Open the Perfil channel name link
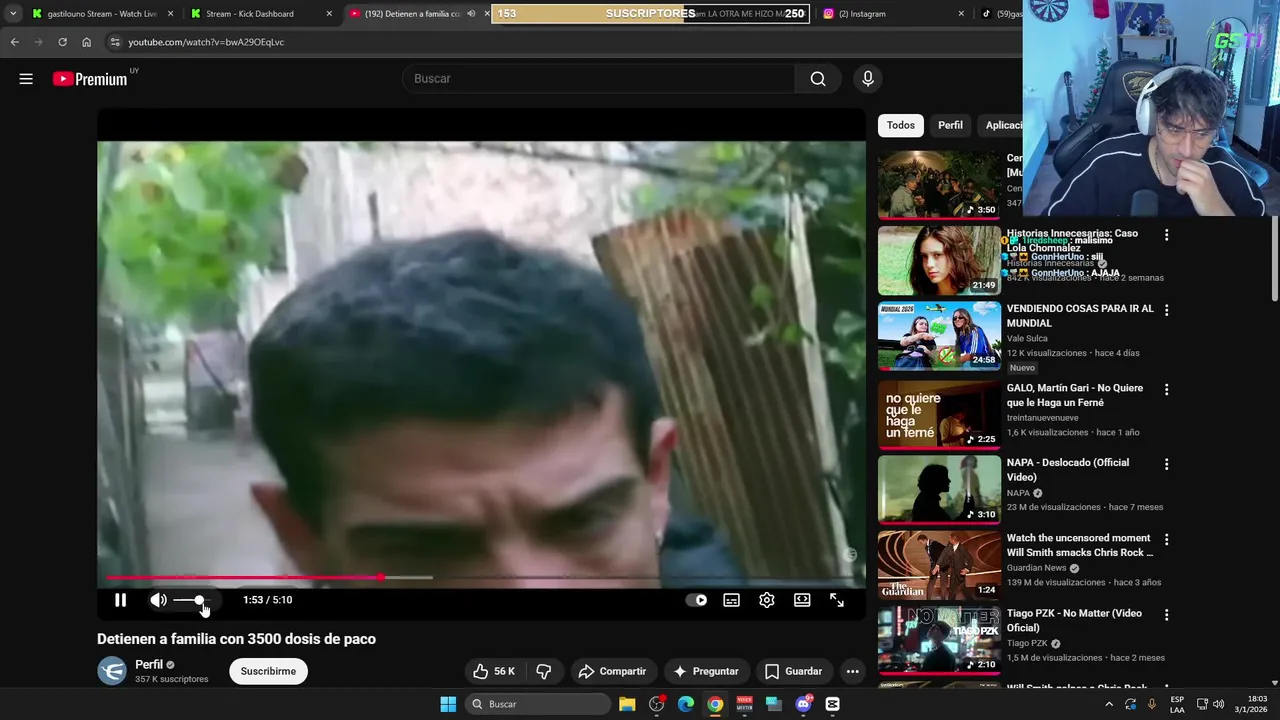The width and height of the screenshot is (1280, 720). coord(149,664)
